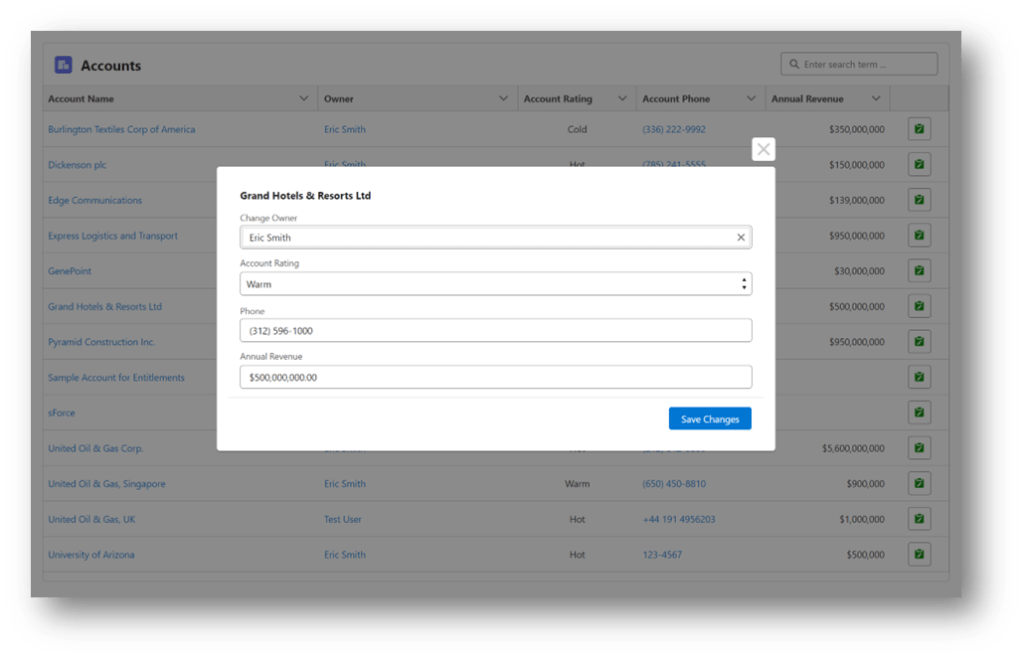Clear the Eric Smith owner selection

point(741,238)
